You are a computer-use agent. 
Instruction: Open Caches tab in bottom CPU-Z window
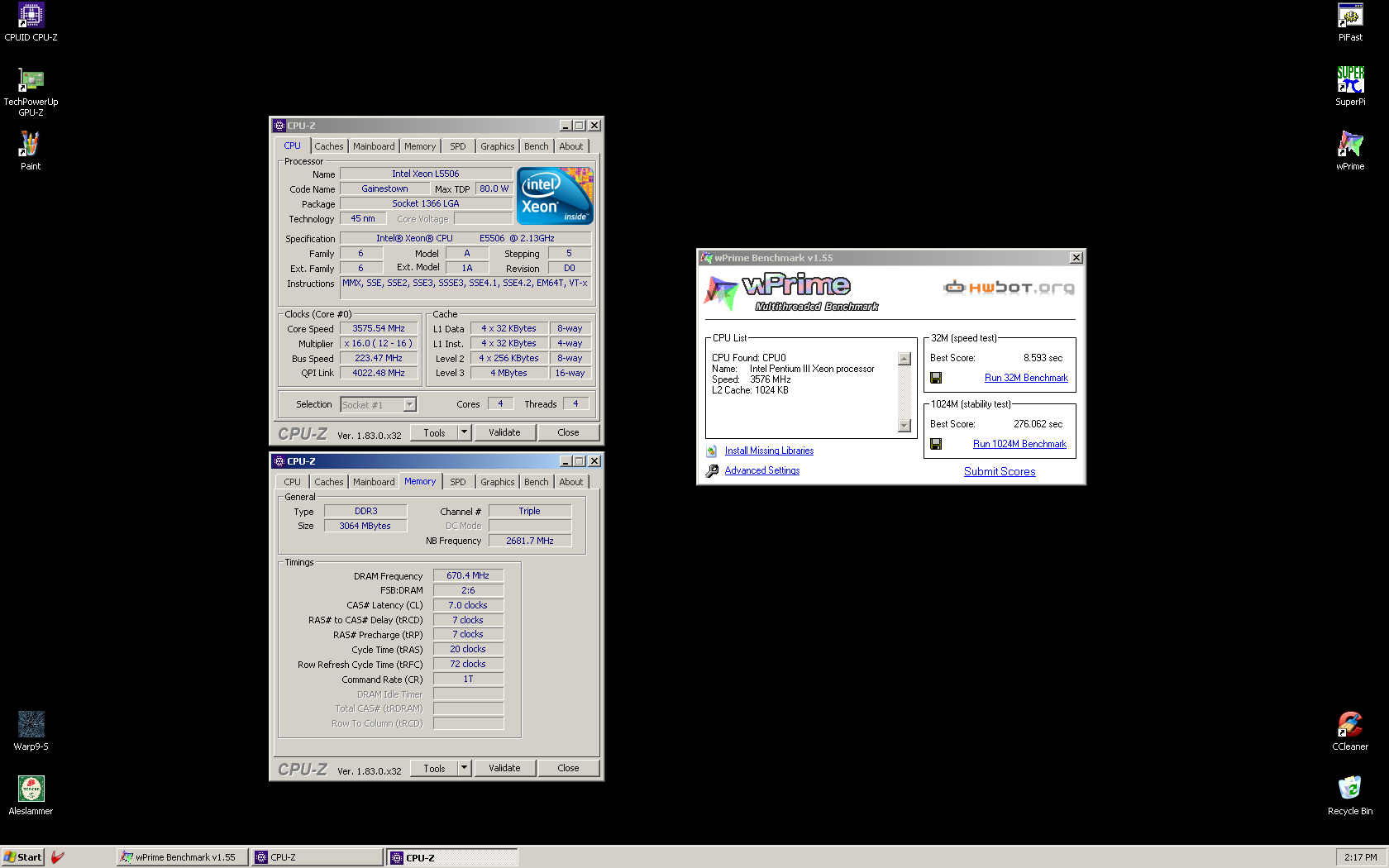(328, 482)
